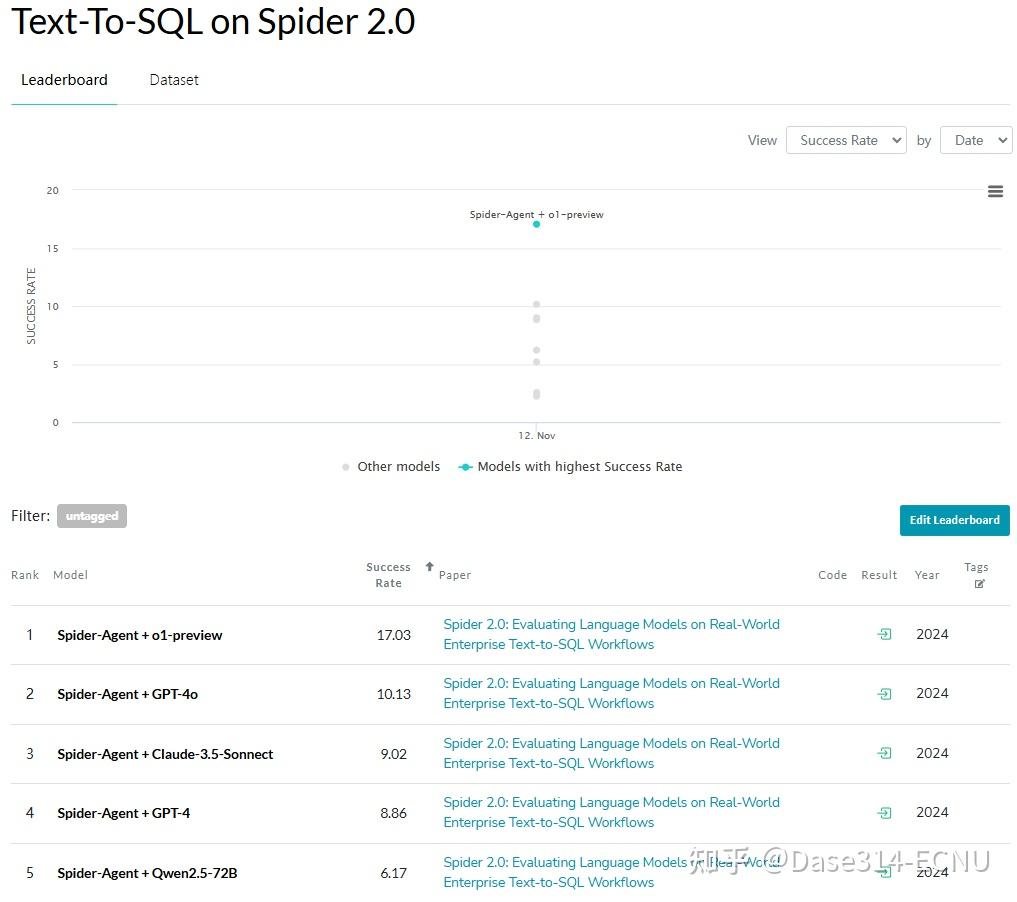Toggle the untagged filter tag
The width and height of the screenshot is (1017, 902).
(x=92, y=516)
